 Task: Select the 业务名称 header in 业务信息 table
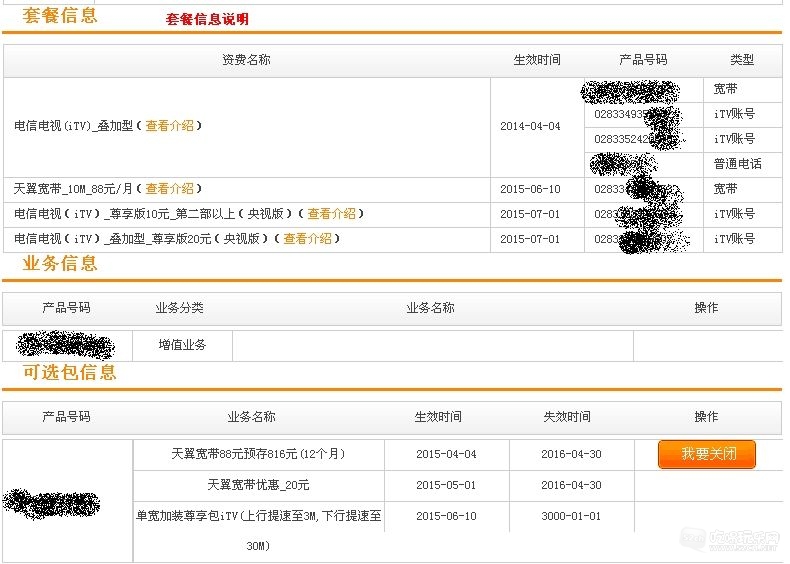(430, 308)
